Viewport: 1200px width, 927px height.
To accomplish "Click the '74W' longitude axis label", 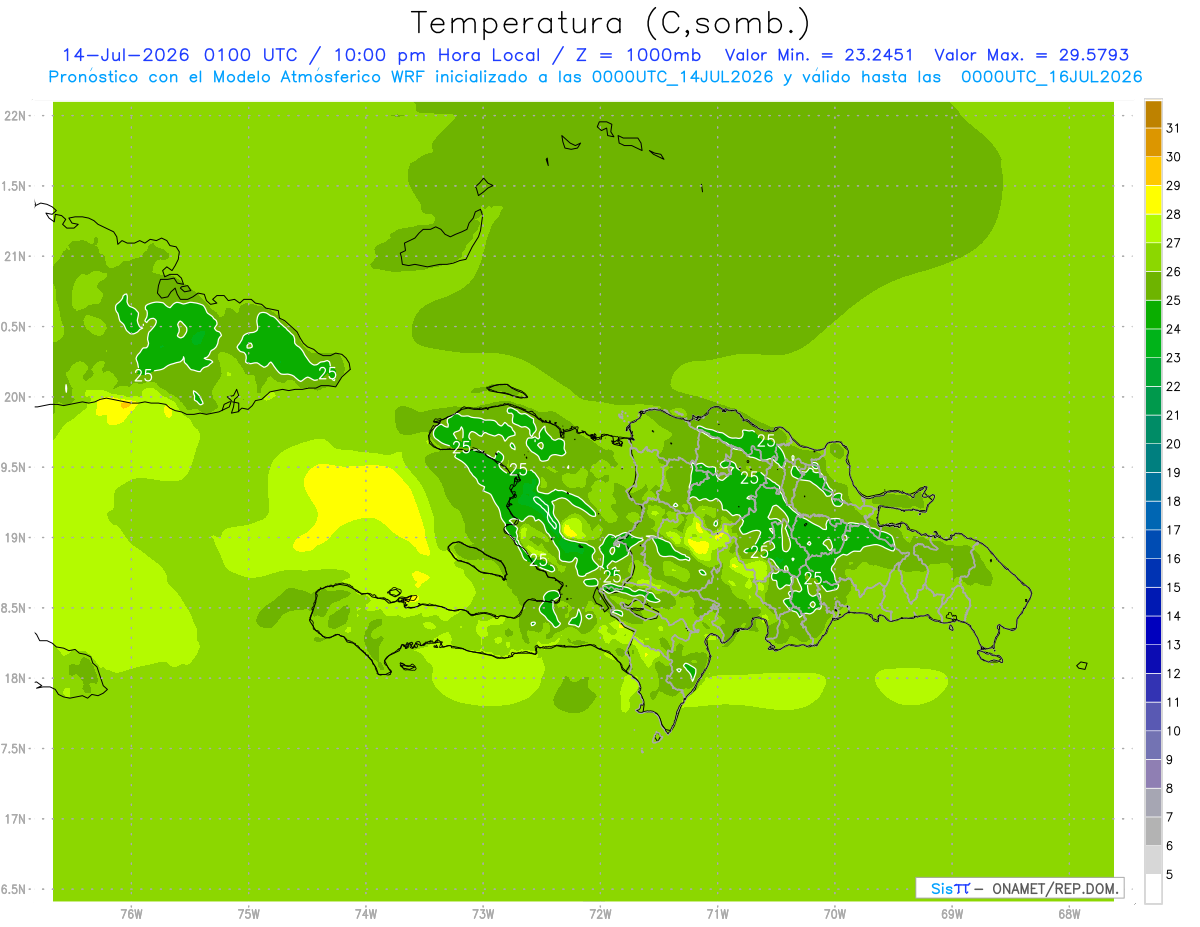I will pos(365,914).
